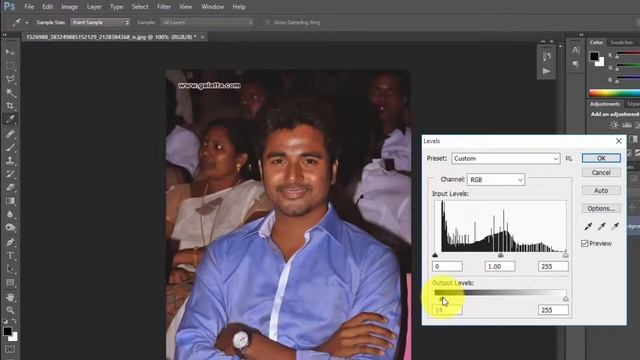The height and width of the screenshot is (360, 640).
Task: Open the Sample All Layers dropdown
Action: click(x=207, y=22)
